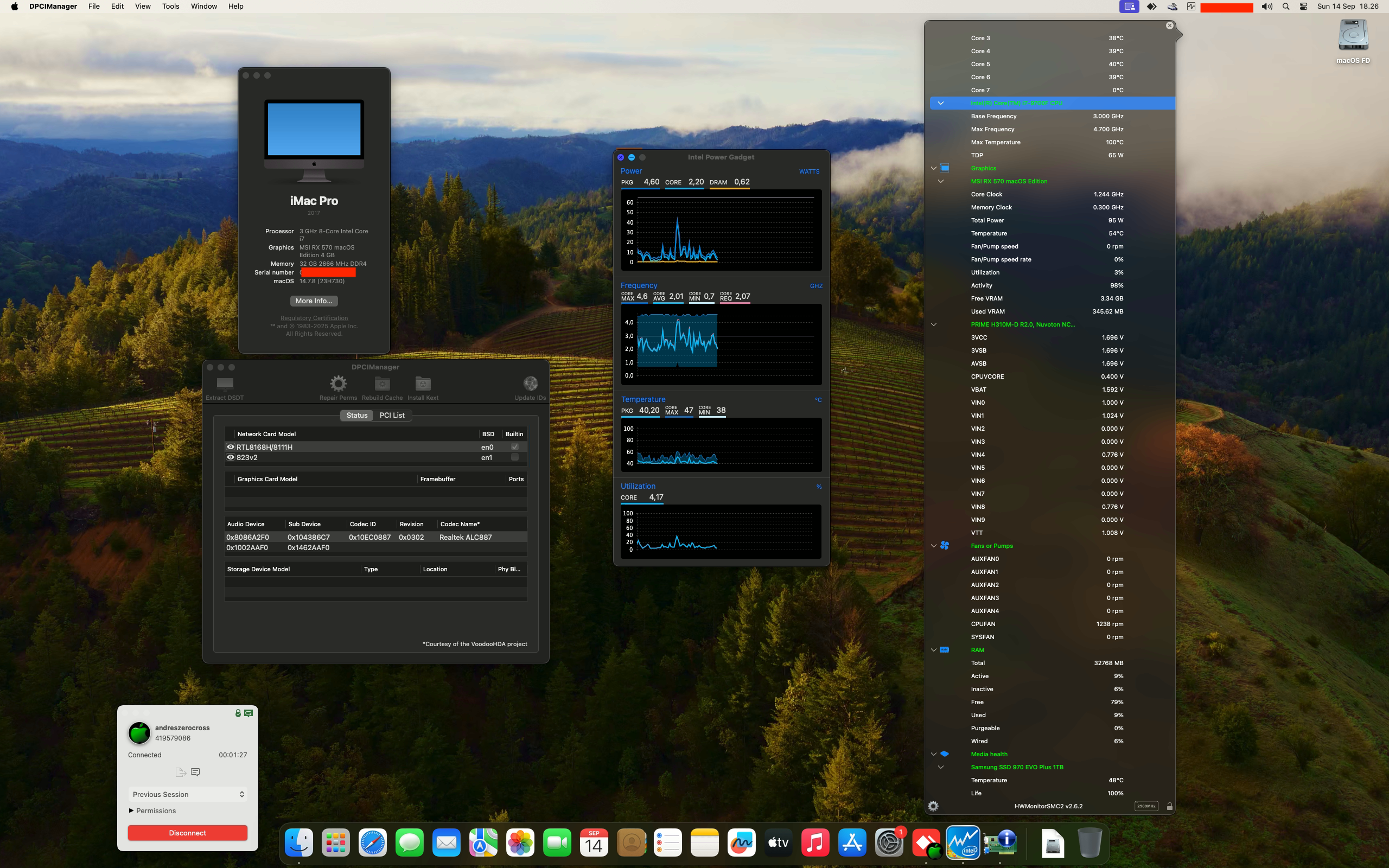Collapse the Fans or Pumps section
Image resolution: width=1389 pixels, height=868 pixels.
(x=934, y=546)
